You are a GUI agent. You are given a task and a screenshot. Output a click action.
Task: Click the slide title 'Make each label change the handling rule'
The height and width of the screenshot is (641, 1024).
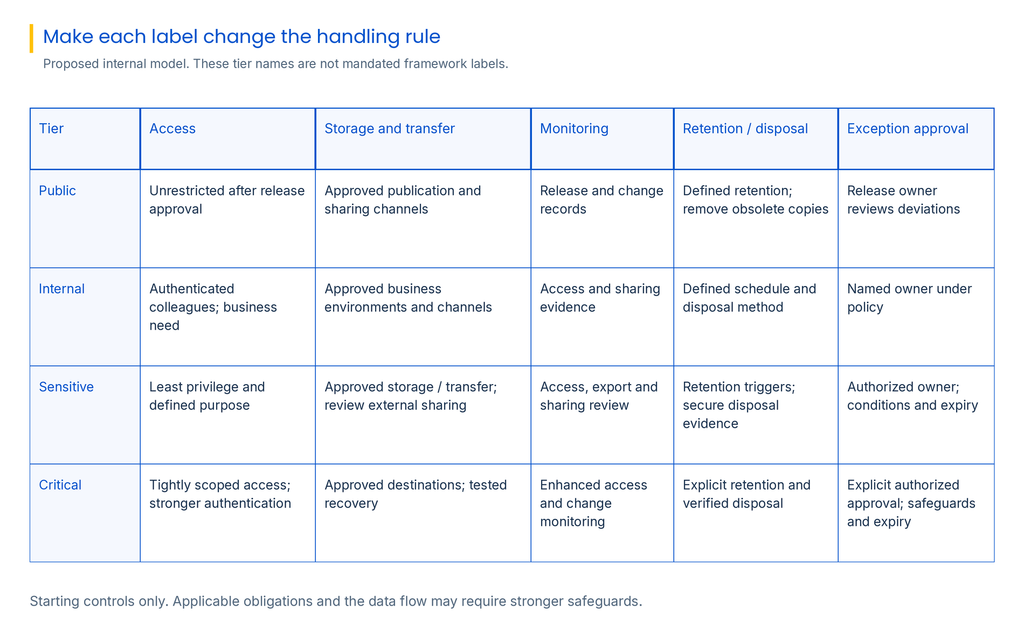click(x=242, y=37)
